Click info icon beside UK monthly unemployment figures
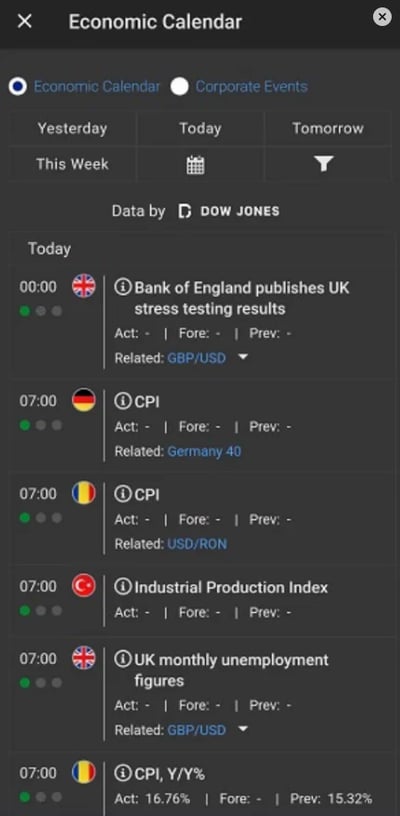 click(x=123, y=659)
